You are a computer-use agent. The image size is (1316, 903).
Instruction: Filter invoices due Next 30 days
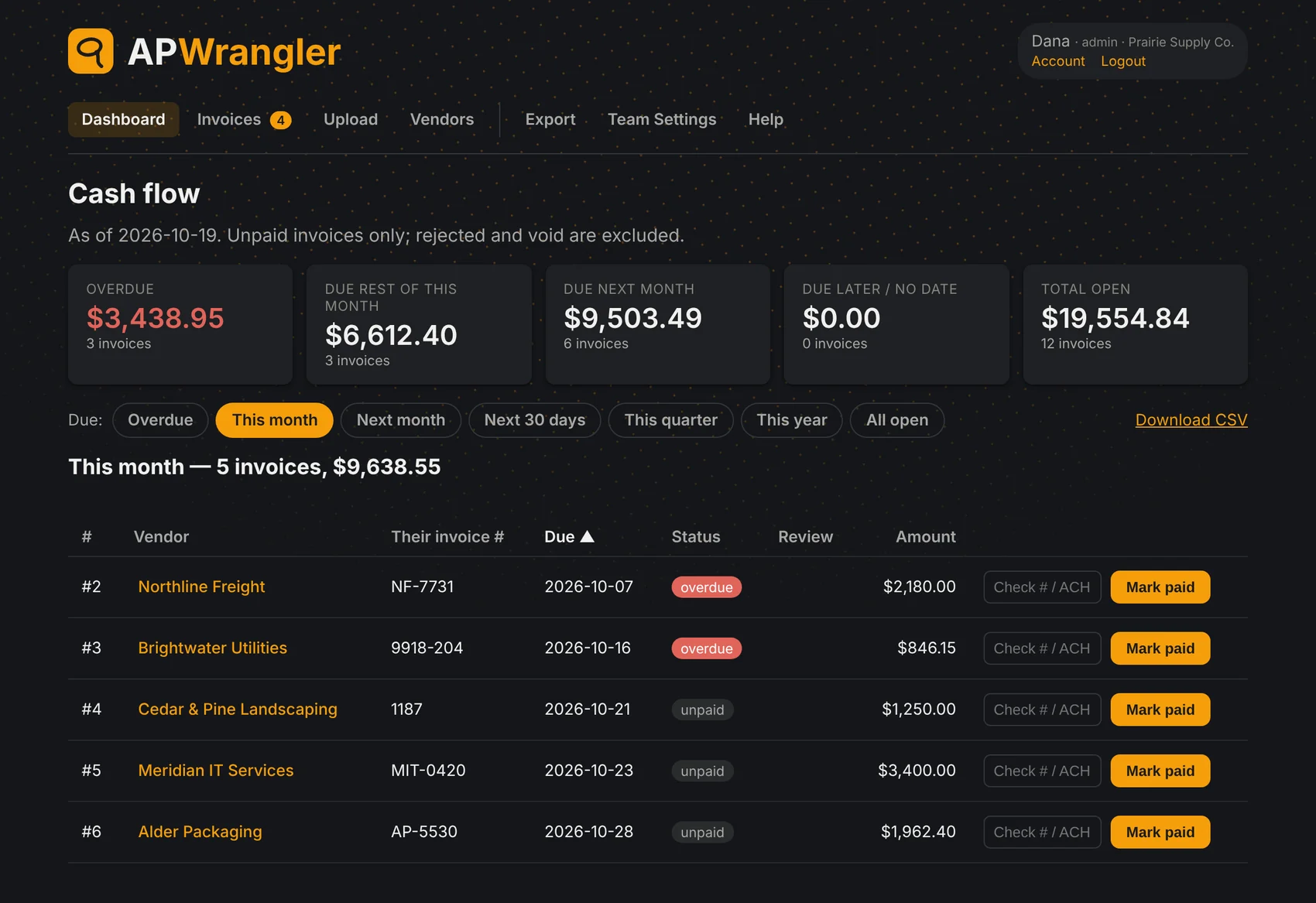pyautogui.click(x=535, y=420)
